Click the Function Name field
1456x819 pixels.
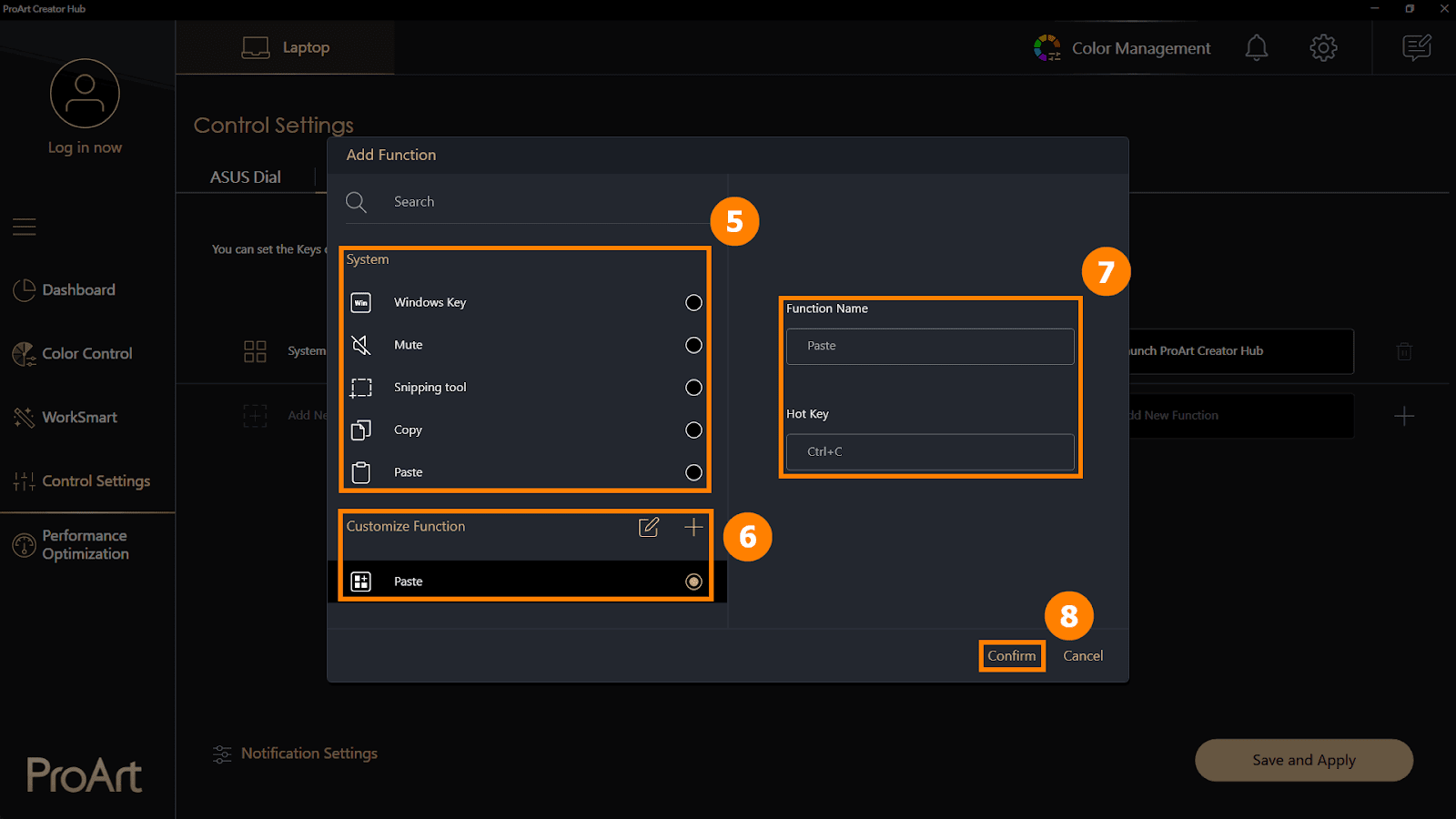point(930,347)
